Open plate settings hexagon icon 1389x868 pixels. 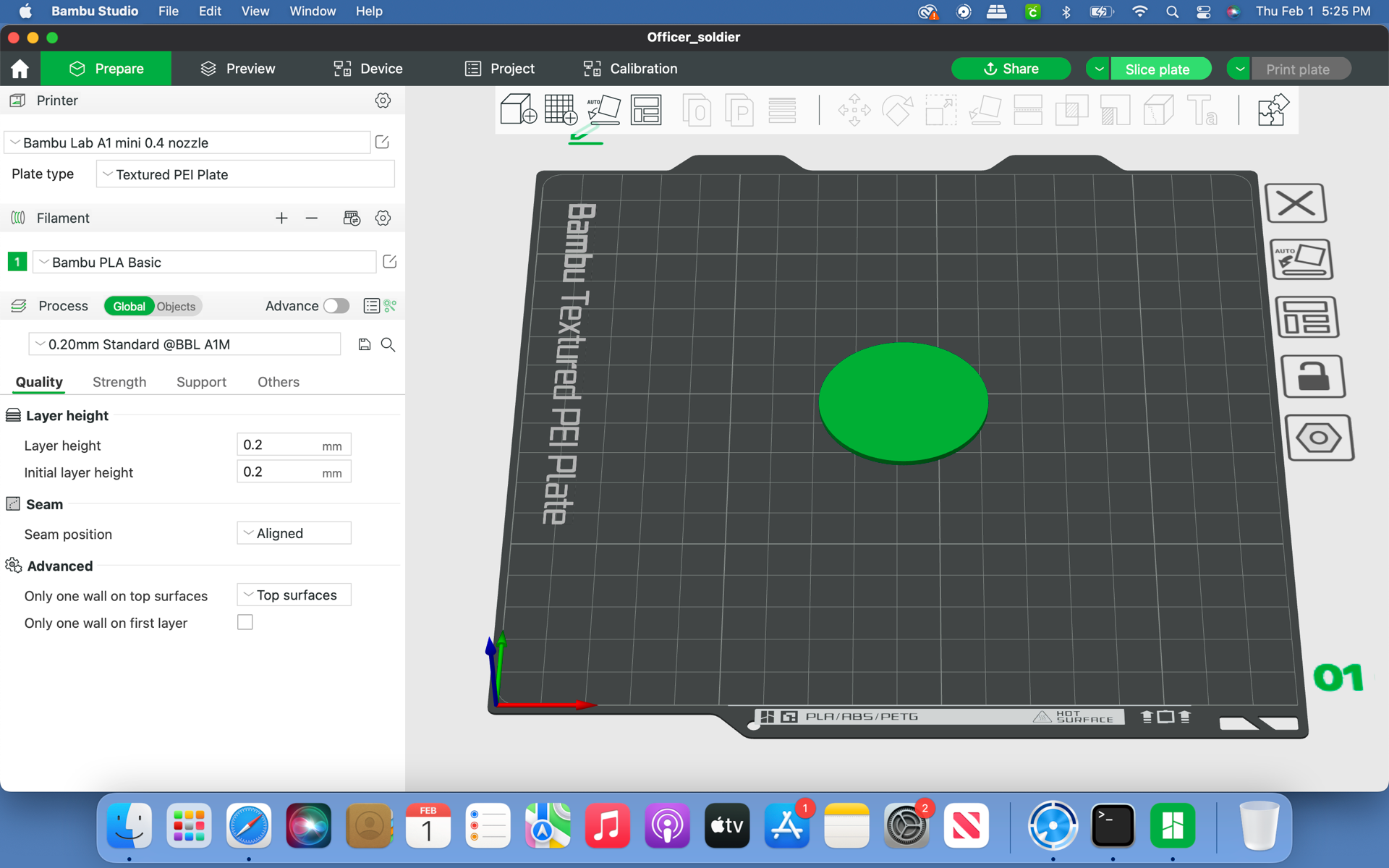pyautogui.click(x=1320, y=438)
